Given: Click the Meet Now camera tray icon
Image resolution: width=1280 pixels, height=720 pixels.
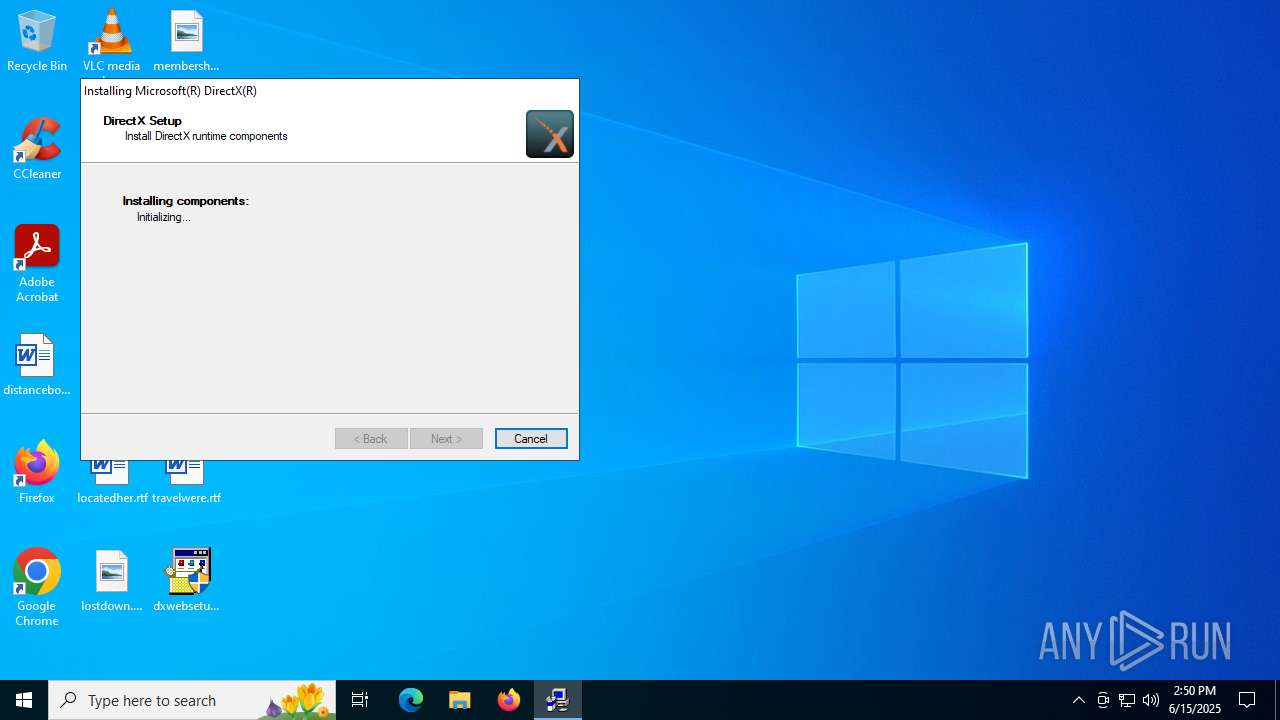Looking at the screenshot, I should pyautogui.click(x=1103, y=700).
